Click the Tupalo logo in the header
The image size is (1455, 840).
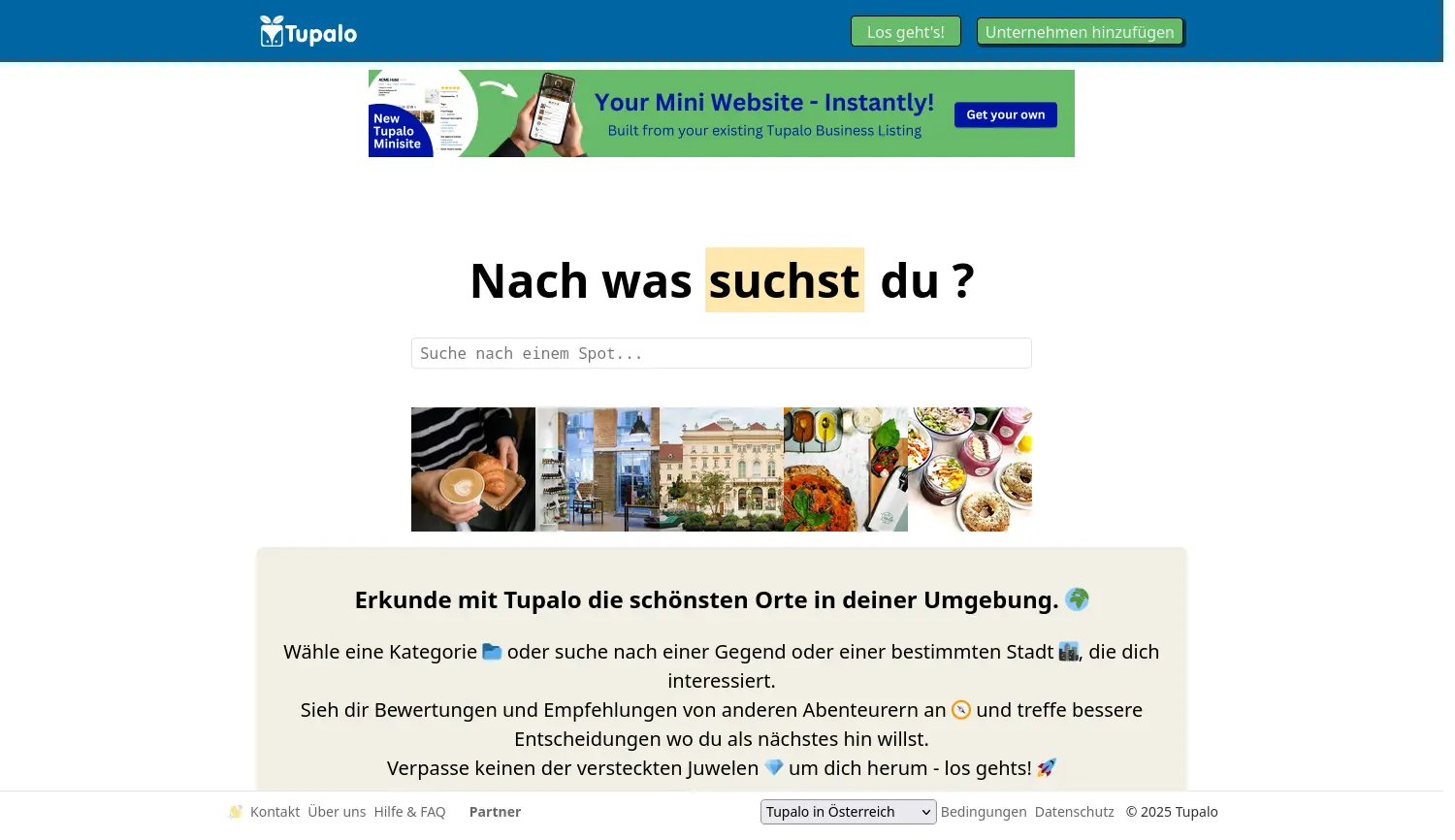[x=308, y=32]
